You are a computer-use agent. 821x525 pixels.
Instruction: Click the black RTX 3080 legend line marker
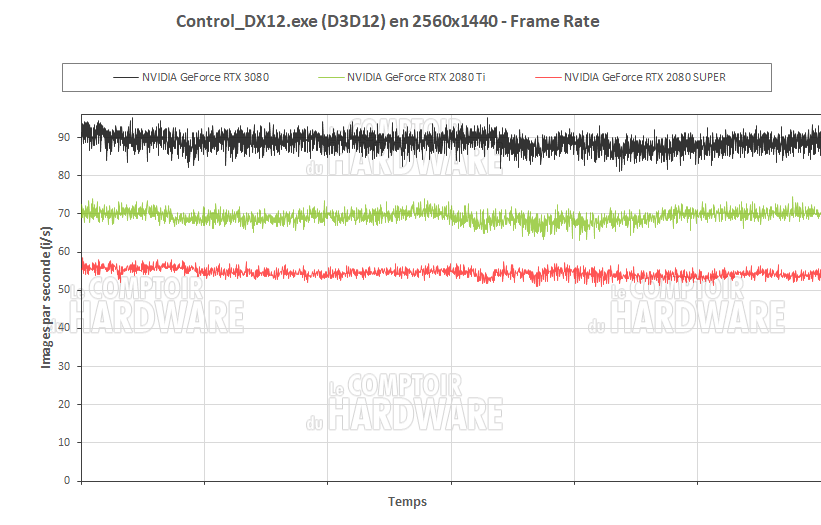click(126, 77)
